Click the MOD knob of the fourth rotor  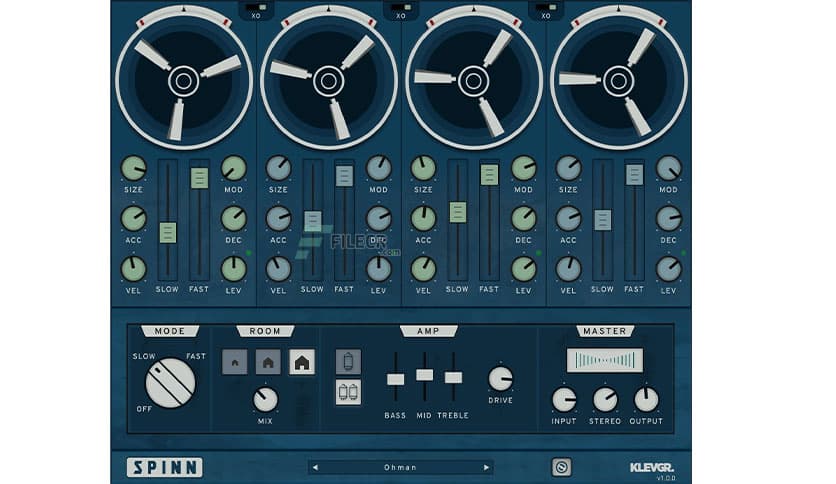(x=669, y=168)
